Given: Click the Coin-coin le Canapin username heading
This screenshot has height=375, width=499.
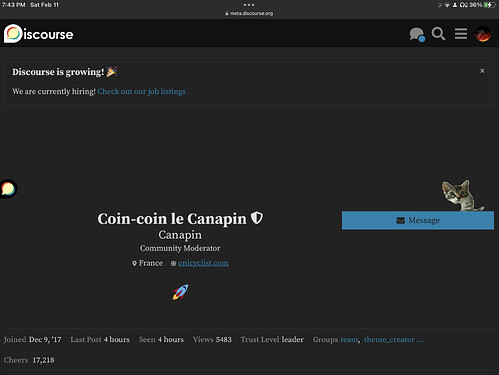Looking at the screenshot, I should (172, 219).
